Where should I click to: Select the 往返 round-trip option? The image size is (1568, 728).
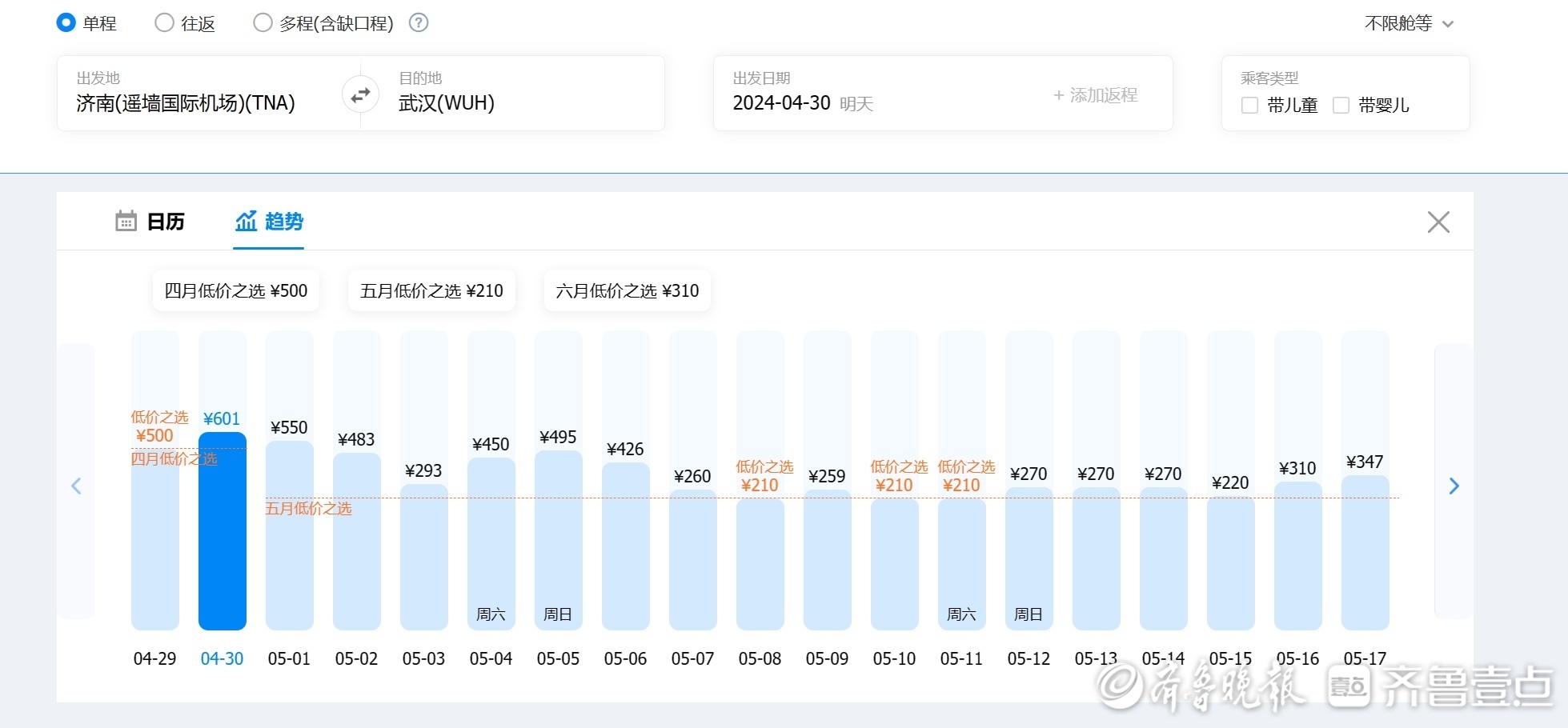[165, 23]
